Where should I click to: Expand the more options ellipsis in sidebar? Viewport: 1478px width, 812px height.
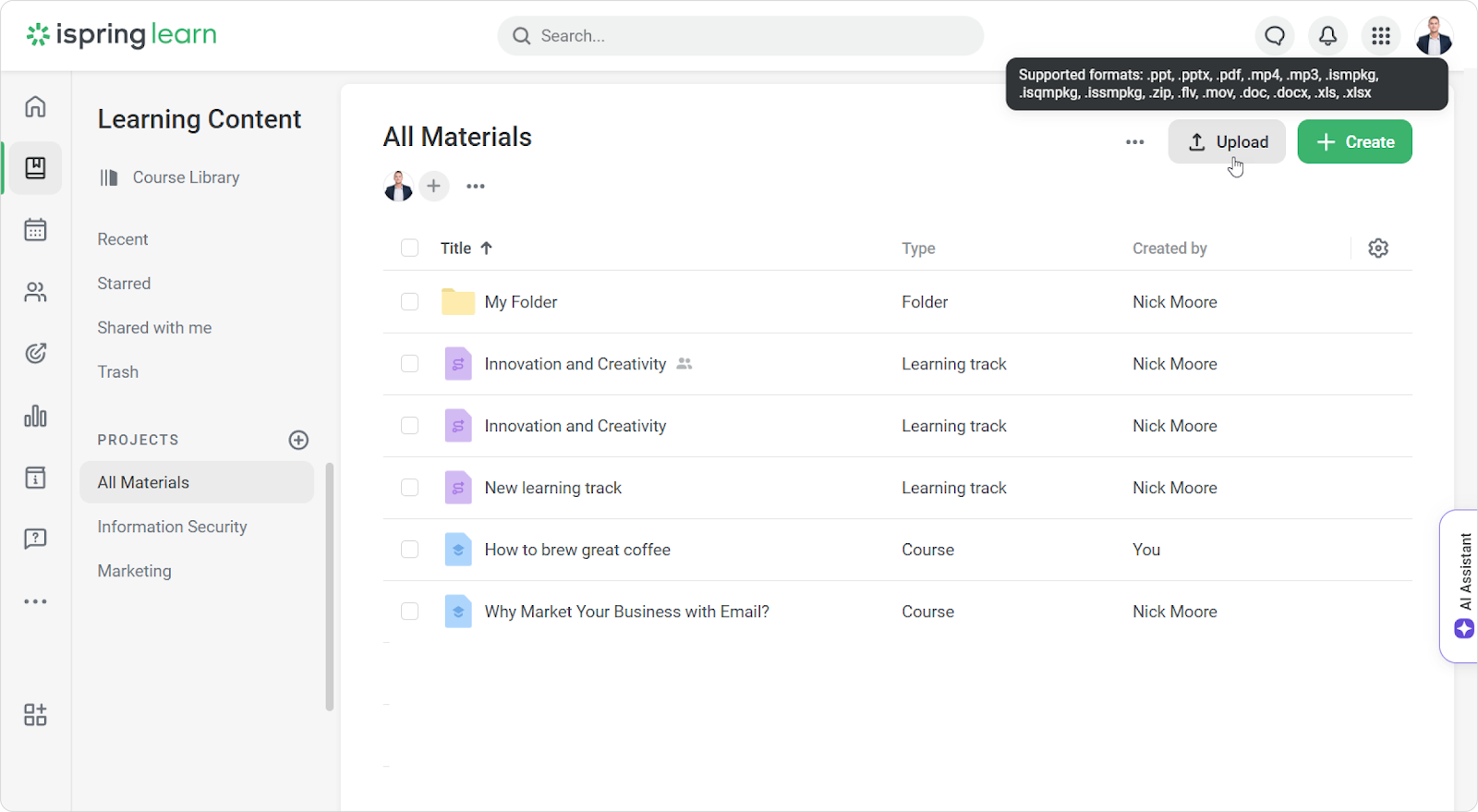(x=35, y=601)
